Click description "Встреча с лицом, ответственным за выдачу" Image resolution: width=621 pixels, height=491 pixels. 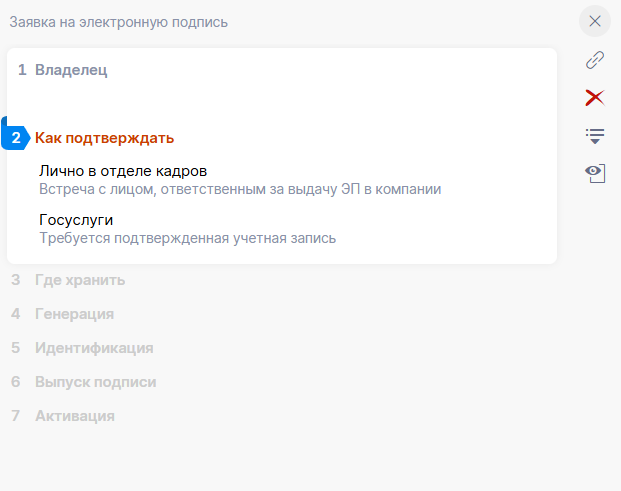(240, 189)
